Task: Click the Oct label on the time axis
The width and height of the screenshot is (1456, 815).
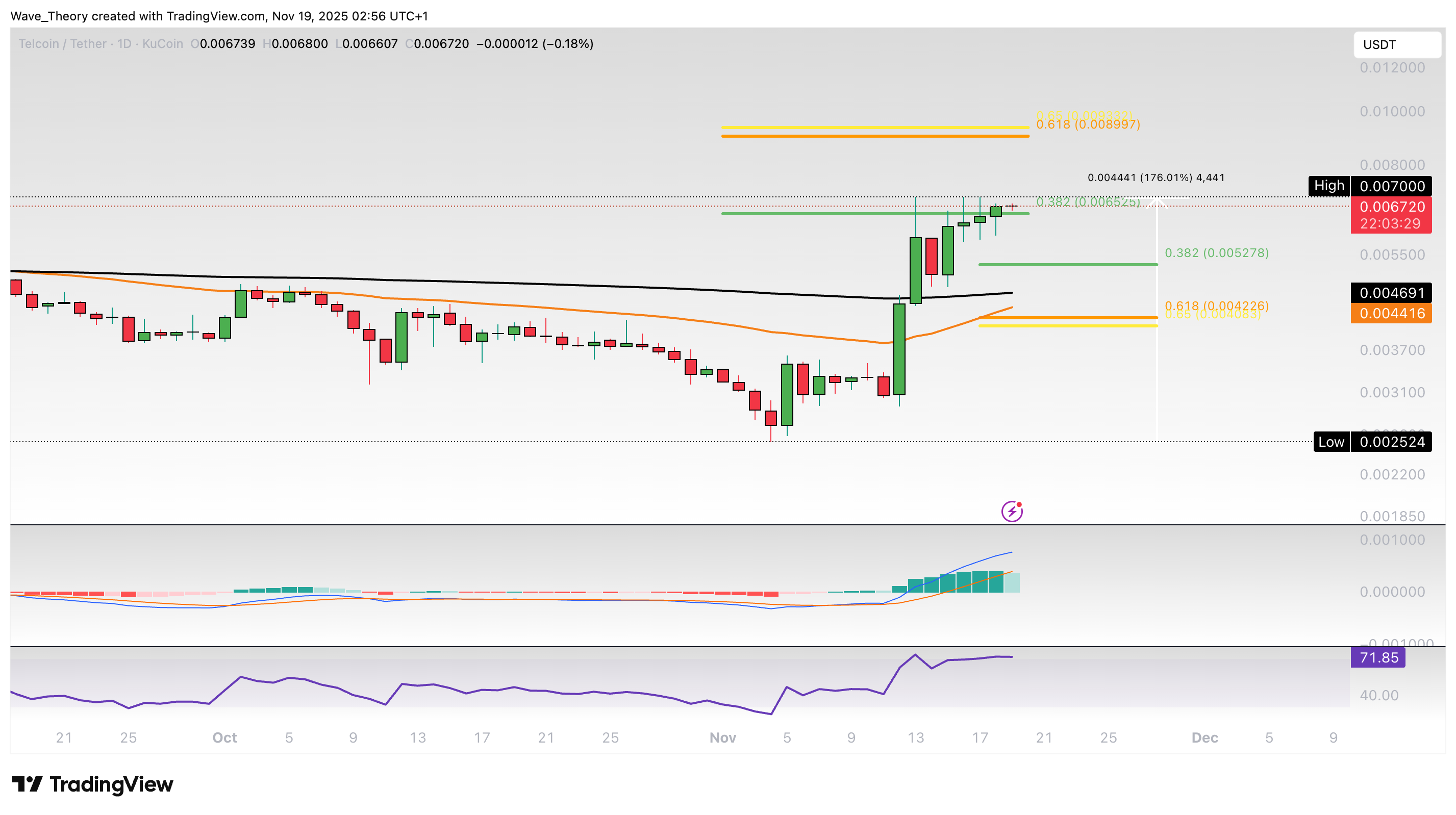Action: pyautogui.click(x=224, y=737)
